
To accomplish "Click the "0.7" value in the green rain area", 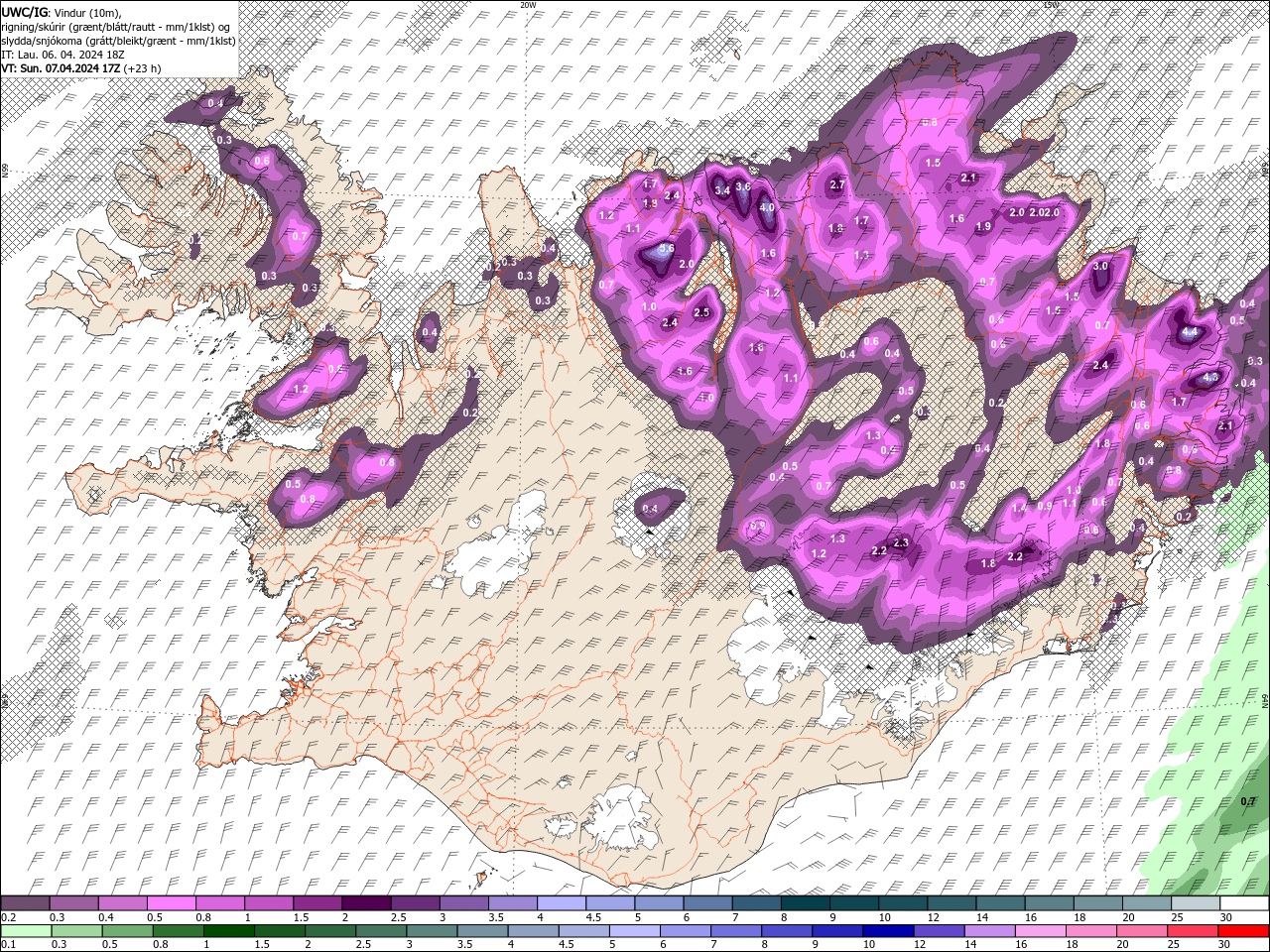I will (1249, 801).
